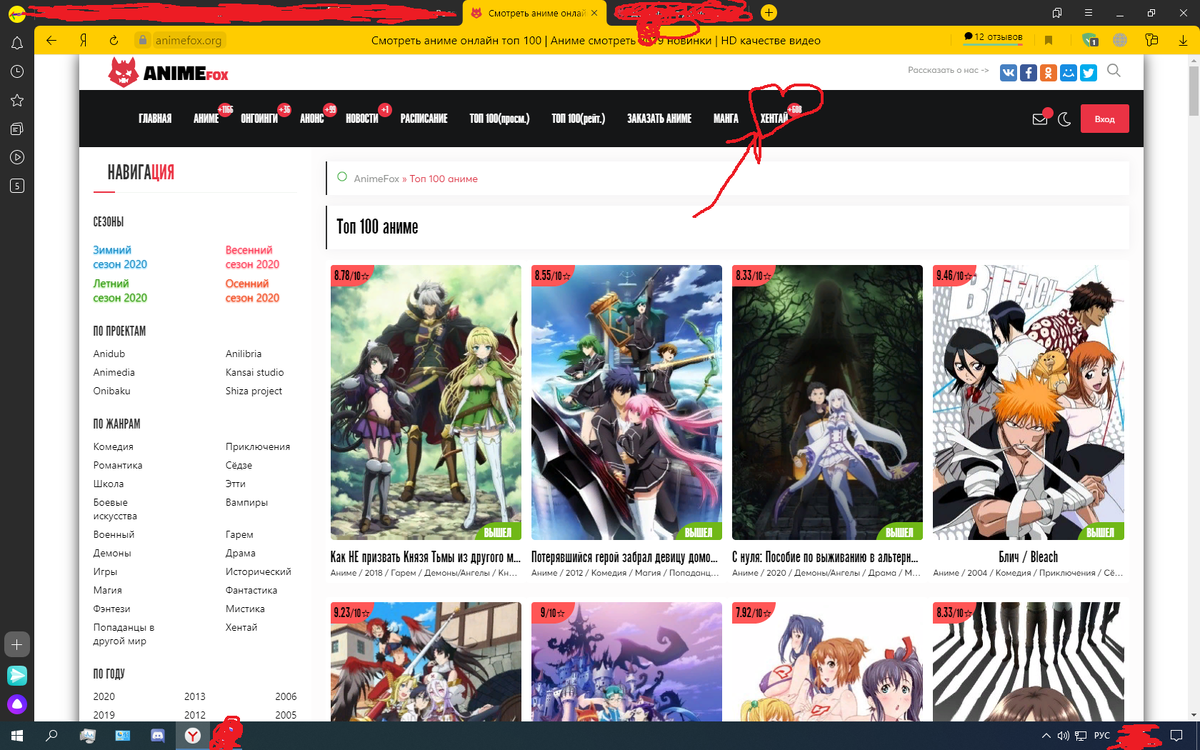Open 'Как НЕ призвать Князя Тьмы' poster
This screenshot has width=1200, height=750.
426,402
